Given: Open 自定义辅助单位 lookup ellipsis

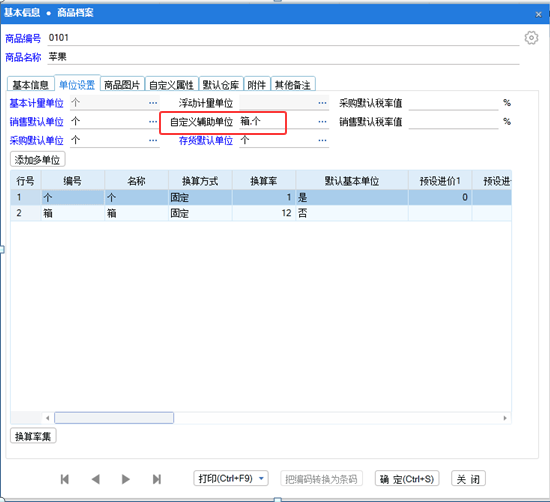Looking at the screenshot, I should click(x=322, y=121).
